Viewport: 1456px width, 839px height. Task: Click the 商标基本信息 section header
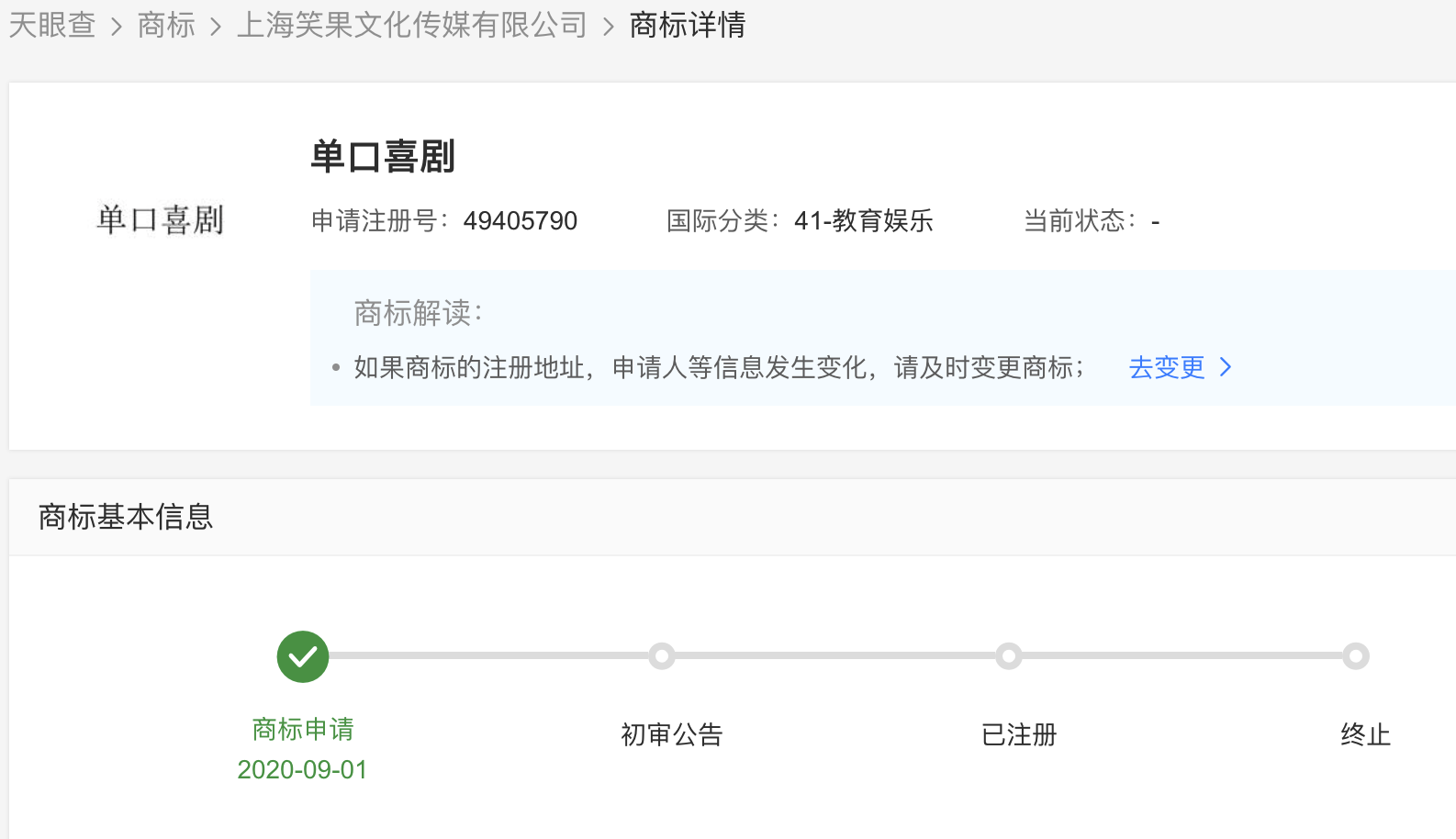coord(126,517)
